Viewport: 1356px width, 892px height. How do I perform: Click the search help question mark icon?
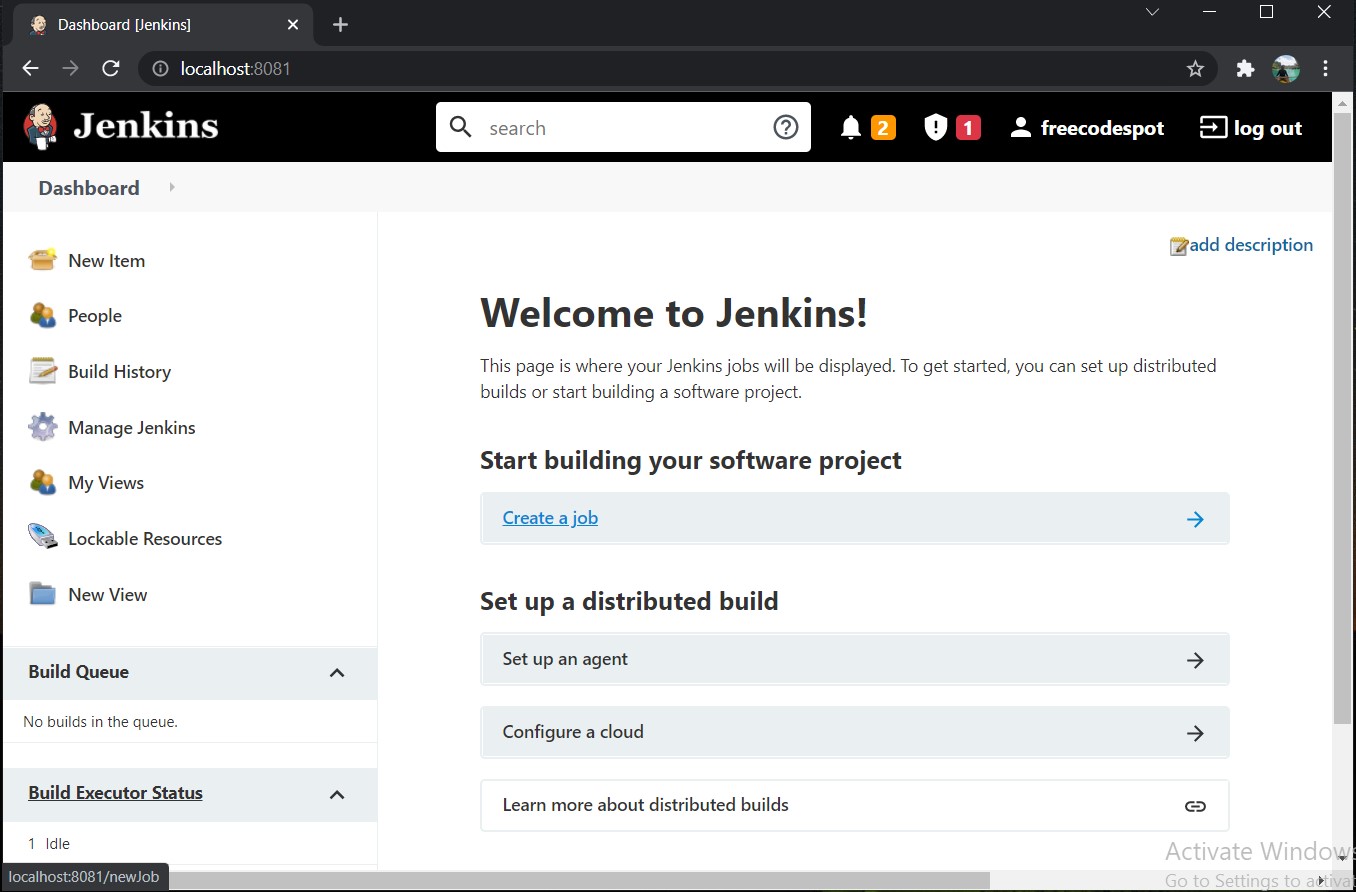point(786,127)
